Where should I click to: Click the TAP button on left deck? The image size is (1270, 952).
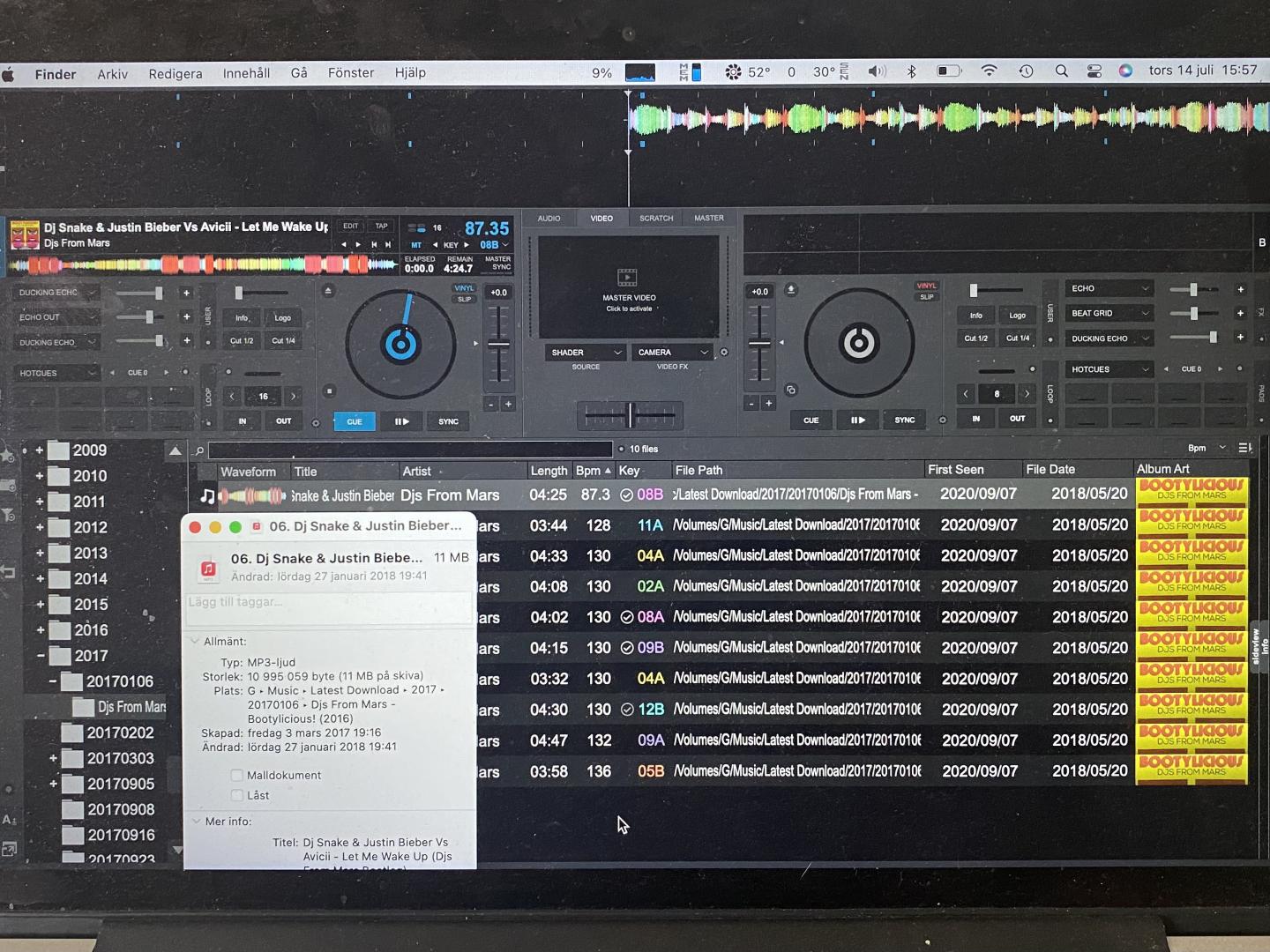[381, 227]
